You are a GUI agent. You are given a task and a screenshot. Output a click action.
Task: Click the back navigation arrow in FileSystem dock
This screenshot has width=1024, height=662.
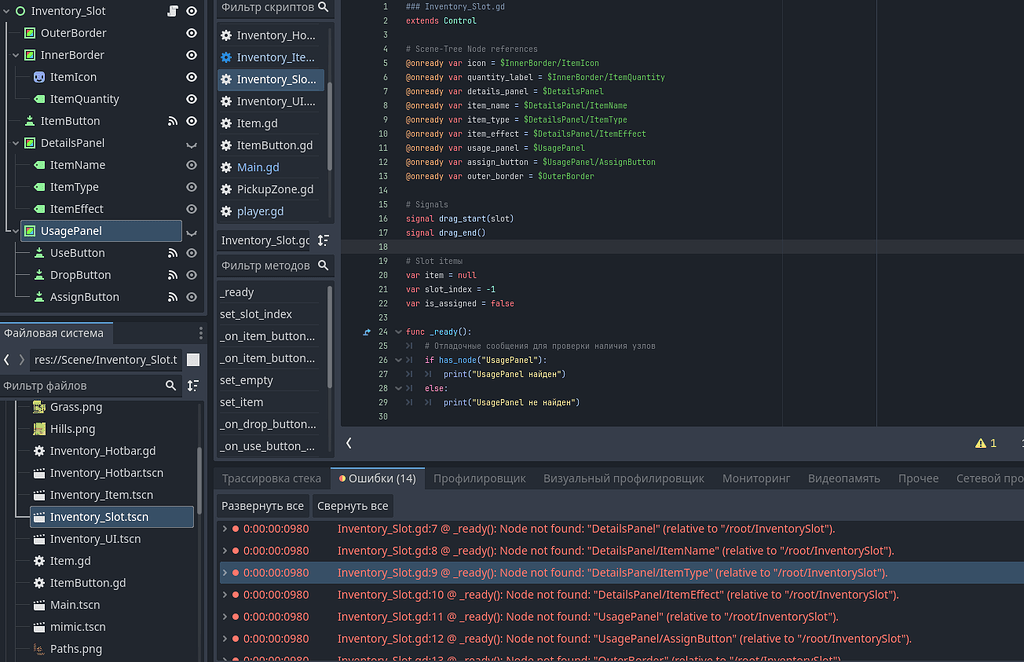click(x=7, y=359)
